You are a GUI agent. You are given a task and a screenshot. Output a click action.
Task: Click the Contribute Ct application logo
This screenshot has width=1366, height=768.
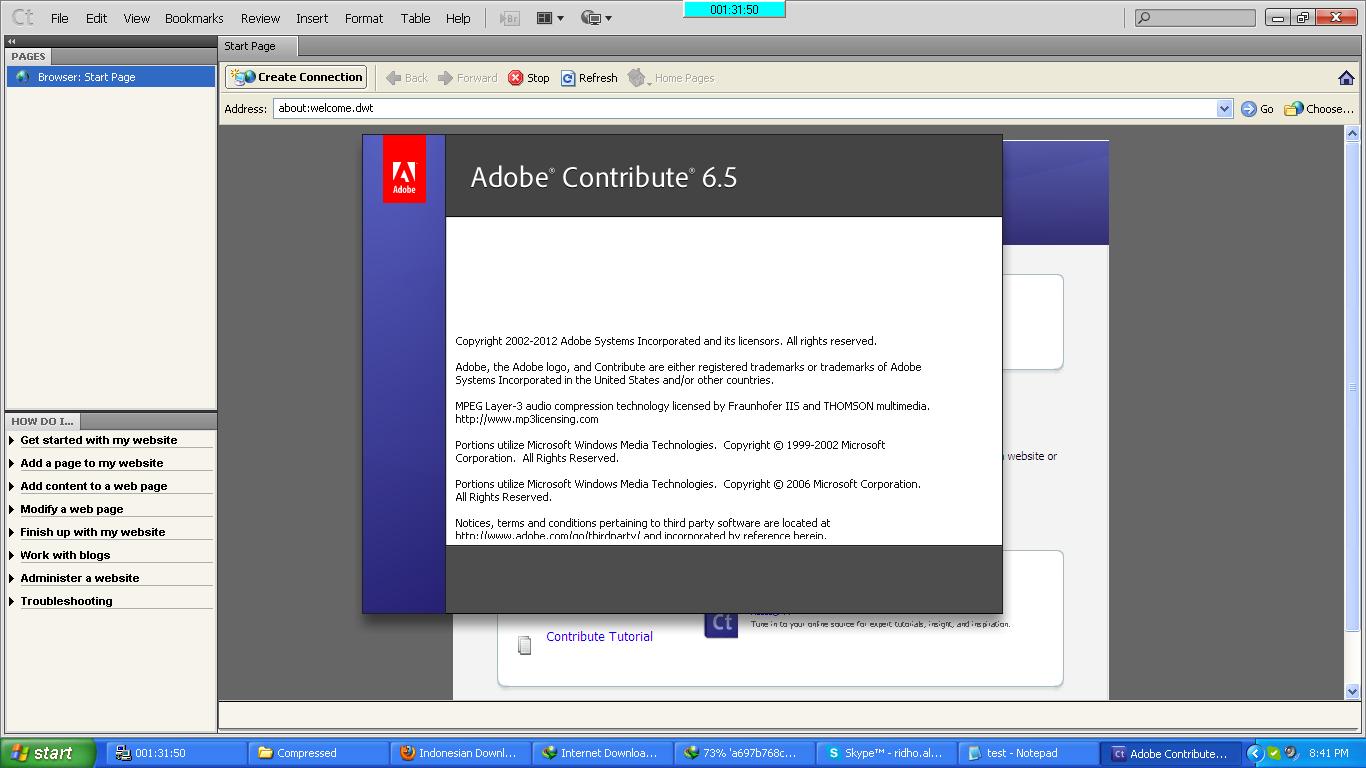[x=22, y=18]
